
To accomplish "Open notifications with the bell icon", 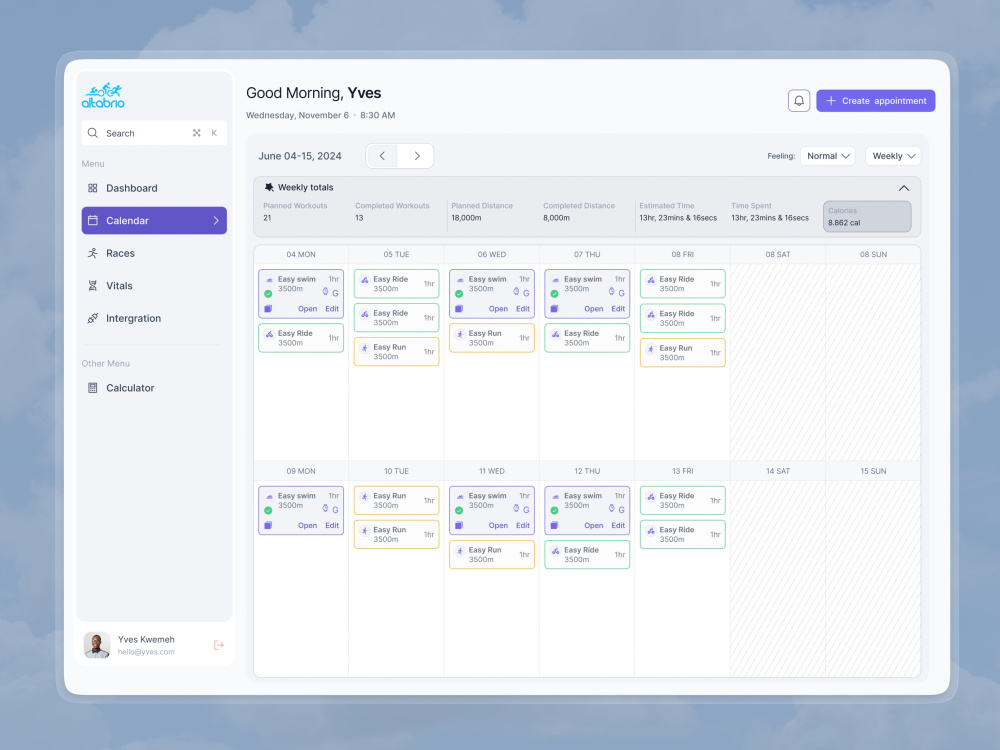I will click(798, 101).
